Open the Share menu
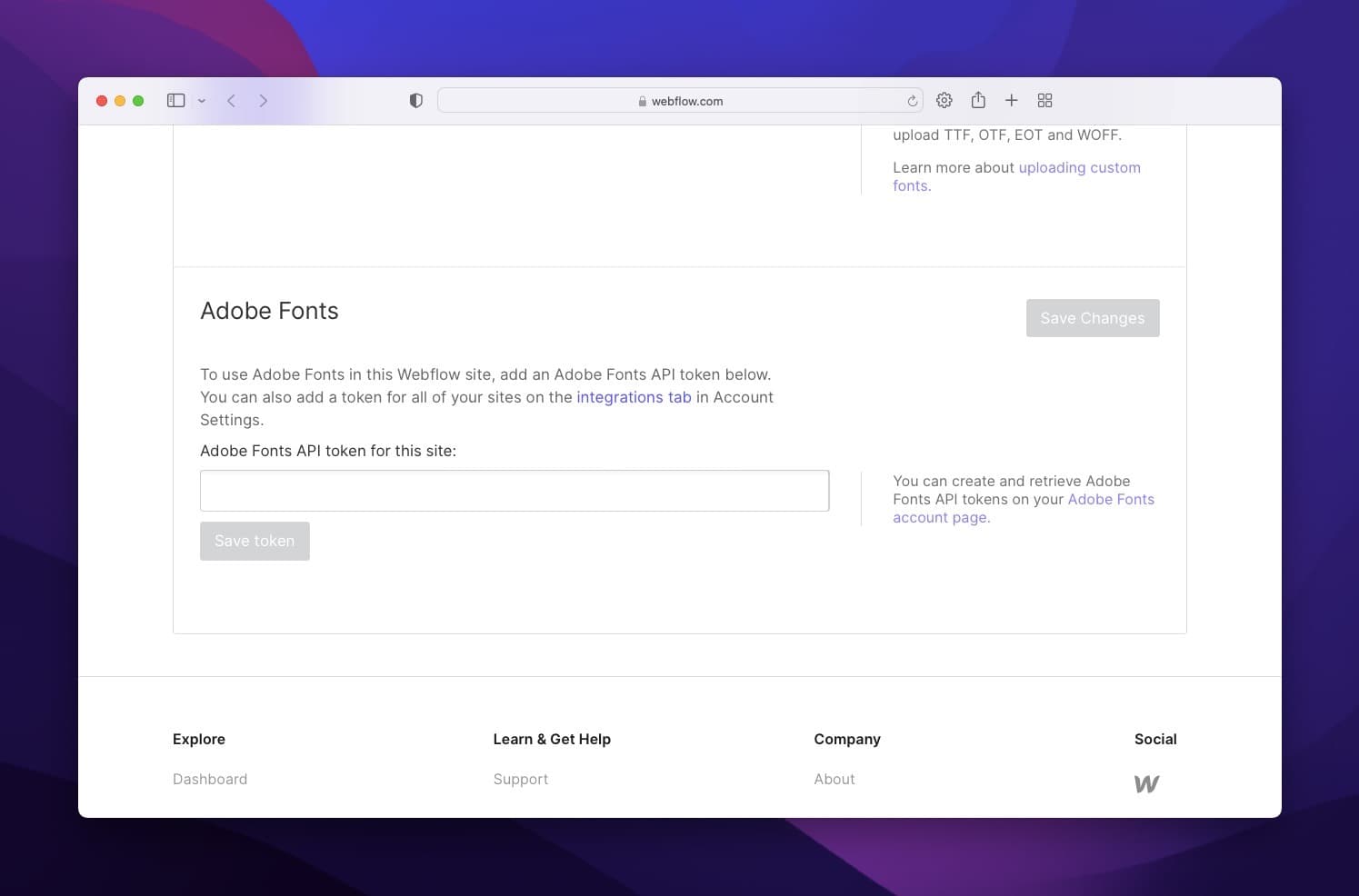This screenshot has height=896, width=1359. point(978,100)
